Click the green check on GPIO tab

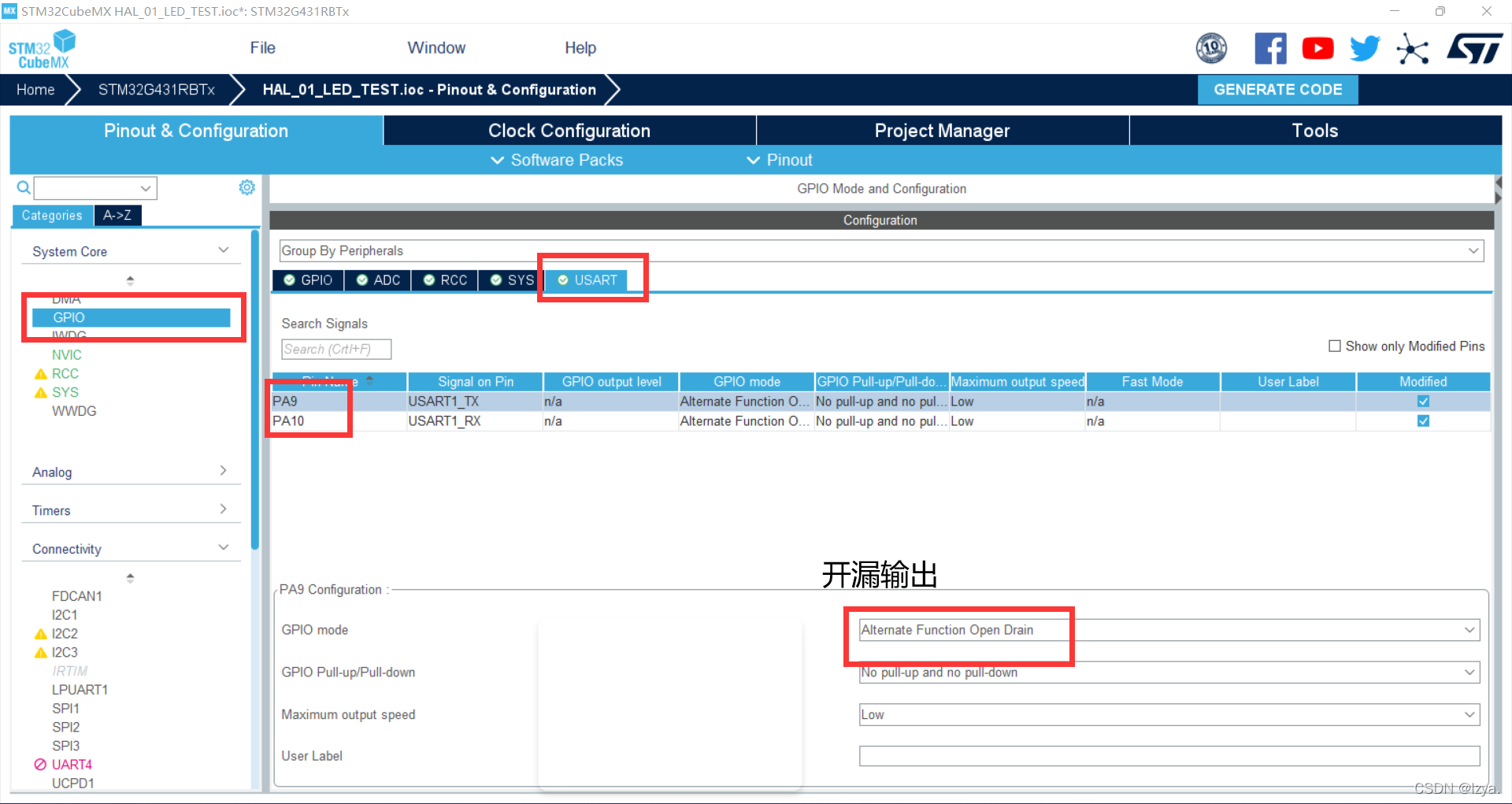tap(290, 280)
